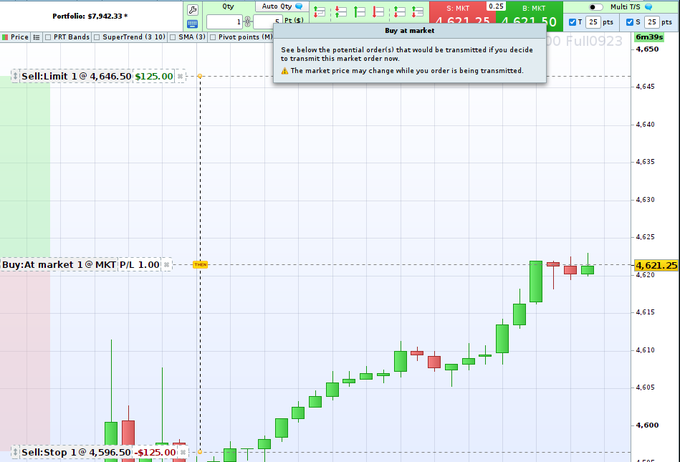Grab the Sell:Limit order move handle
Viewport: 680px width, 462px height.
tap(15, 76)
